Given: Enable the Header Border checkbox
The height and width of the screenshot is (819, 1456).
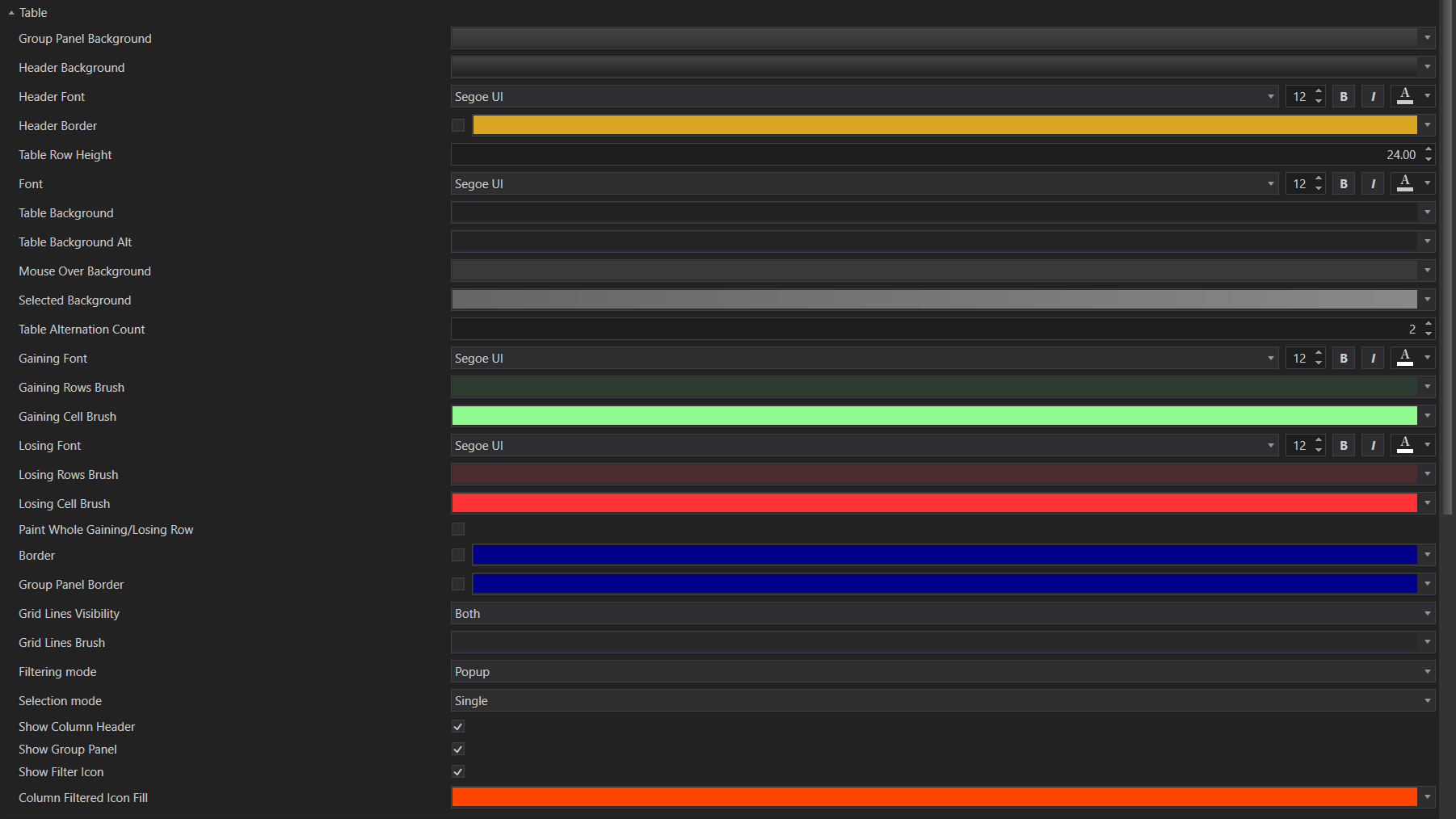Looking at the screenshot, I should click(458, 126).
